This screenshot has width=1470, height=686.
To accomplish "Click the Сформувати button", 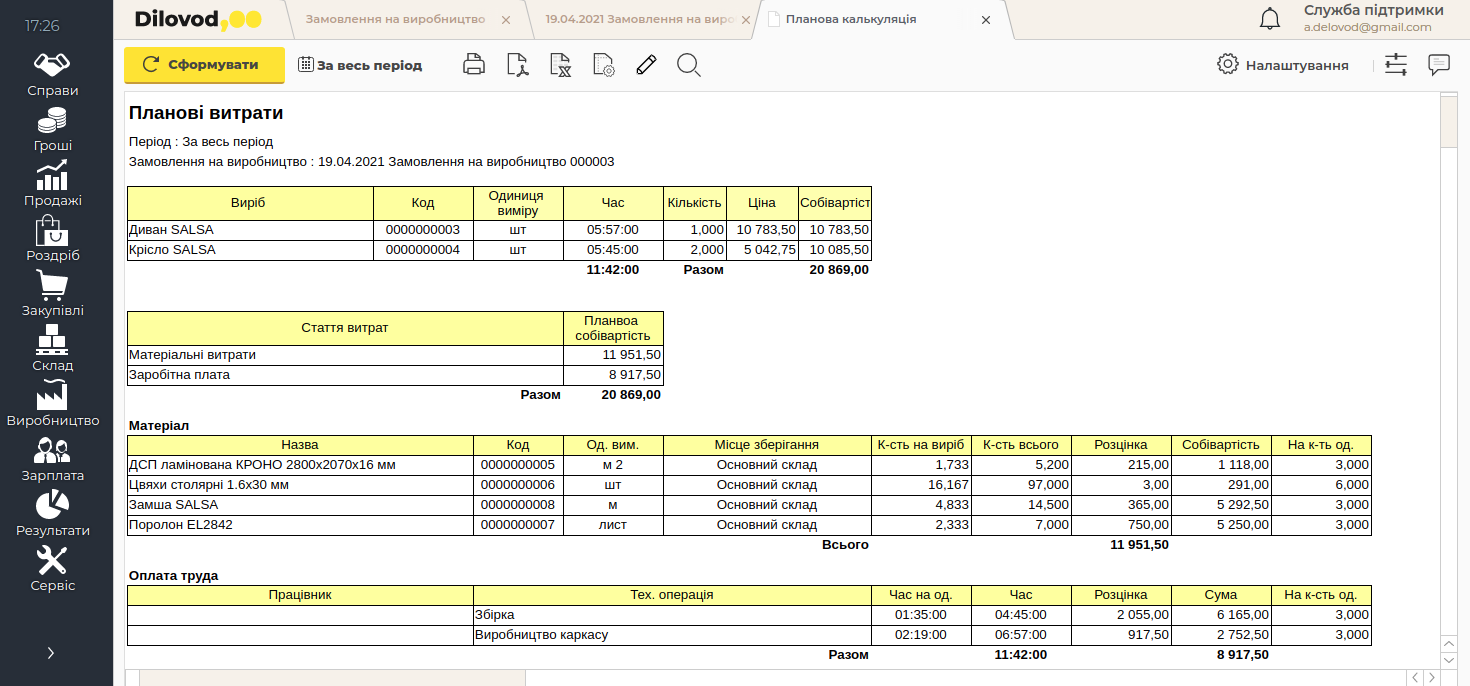I will (x=204, y=65).
